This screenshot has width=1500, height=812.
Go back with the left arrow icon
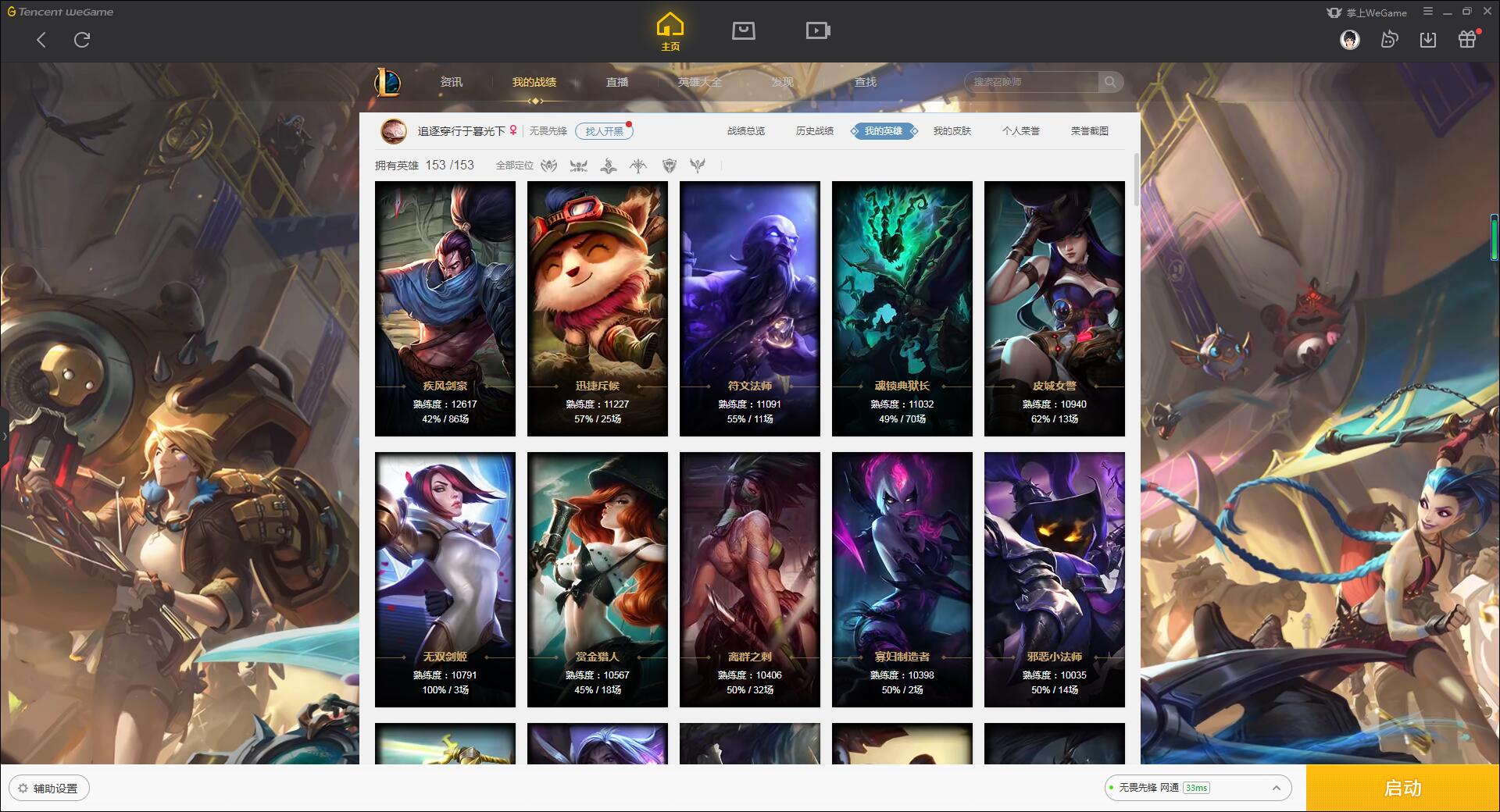tap(41, 40)
